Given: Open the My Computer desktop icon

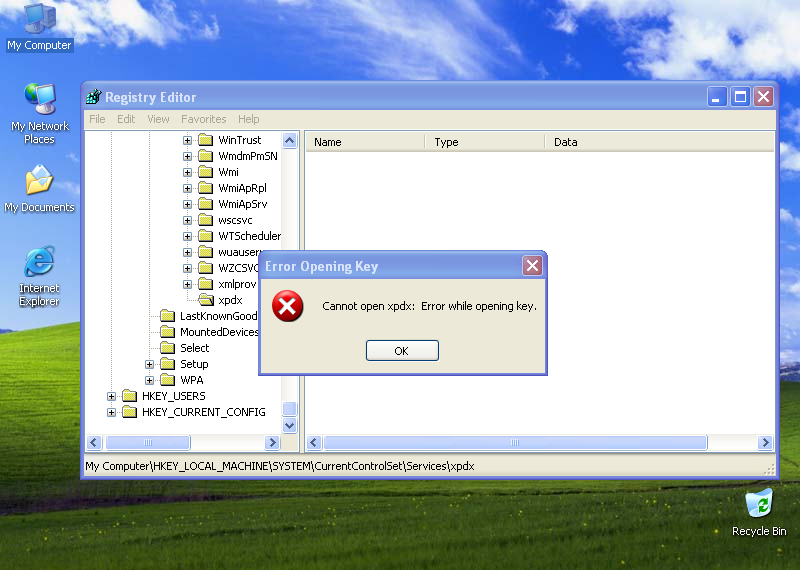Looking at the screenshot, I should 39,27.
